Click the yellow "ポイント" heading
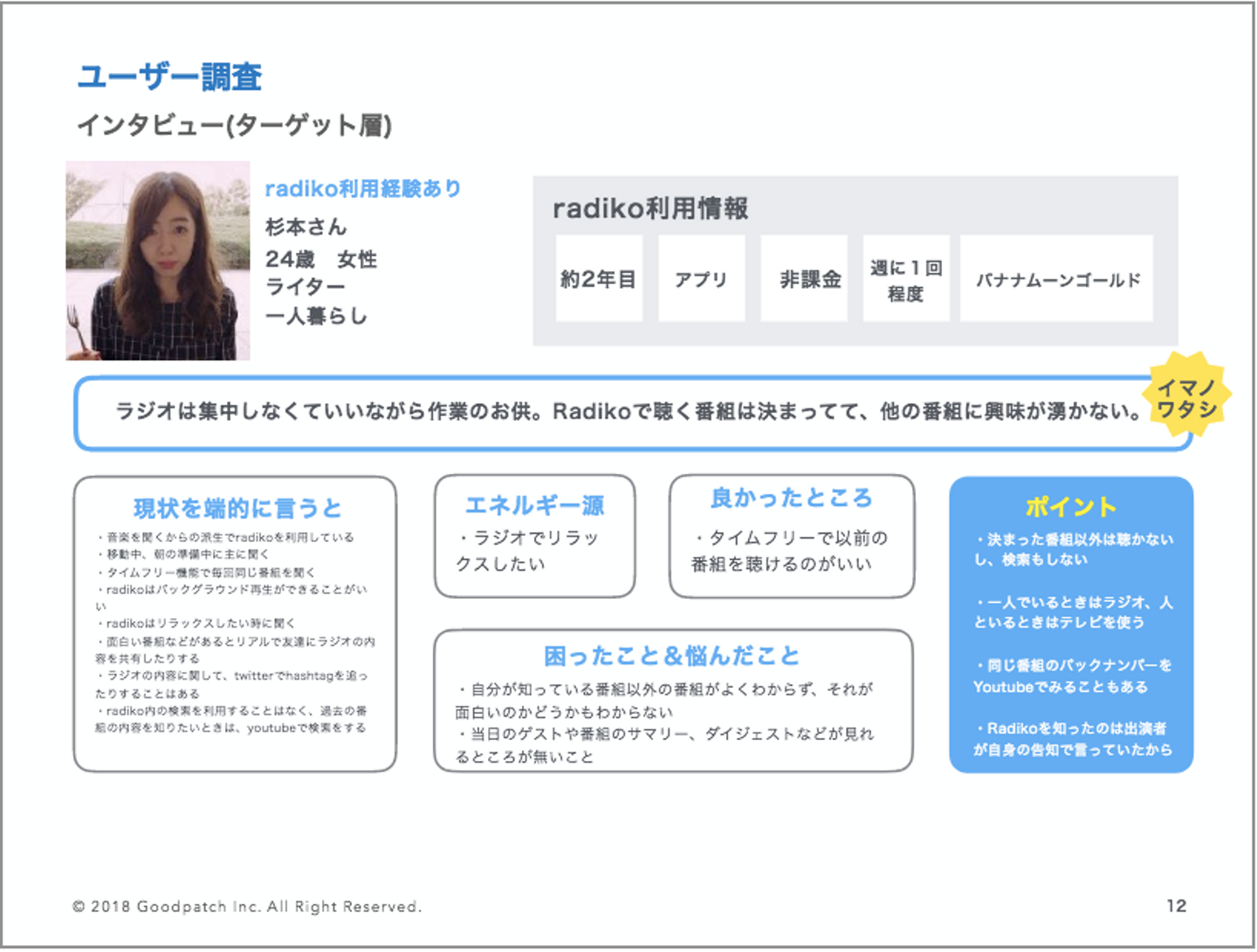 pyautogui.click(x=1070, y=507)
